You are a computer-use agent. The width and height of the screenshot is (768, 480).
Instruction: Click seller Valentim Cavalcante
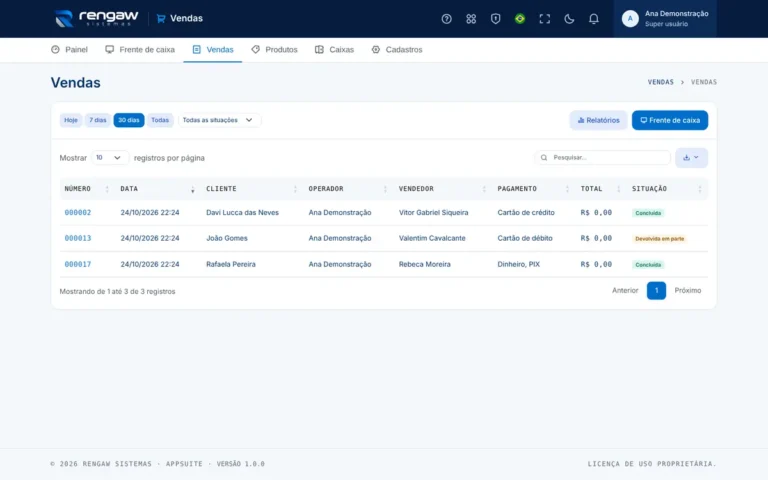point(432,238)
